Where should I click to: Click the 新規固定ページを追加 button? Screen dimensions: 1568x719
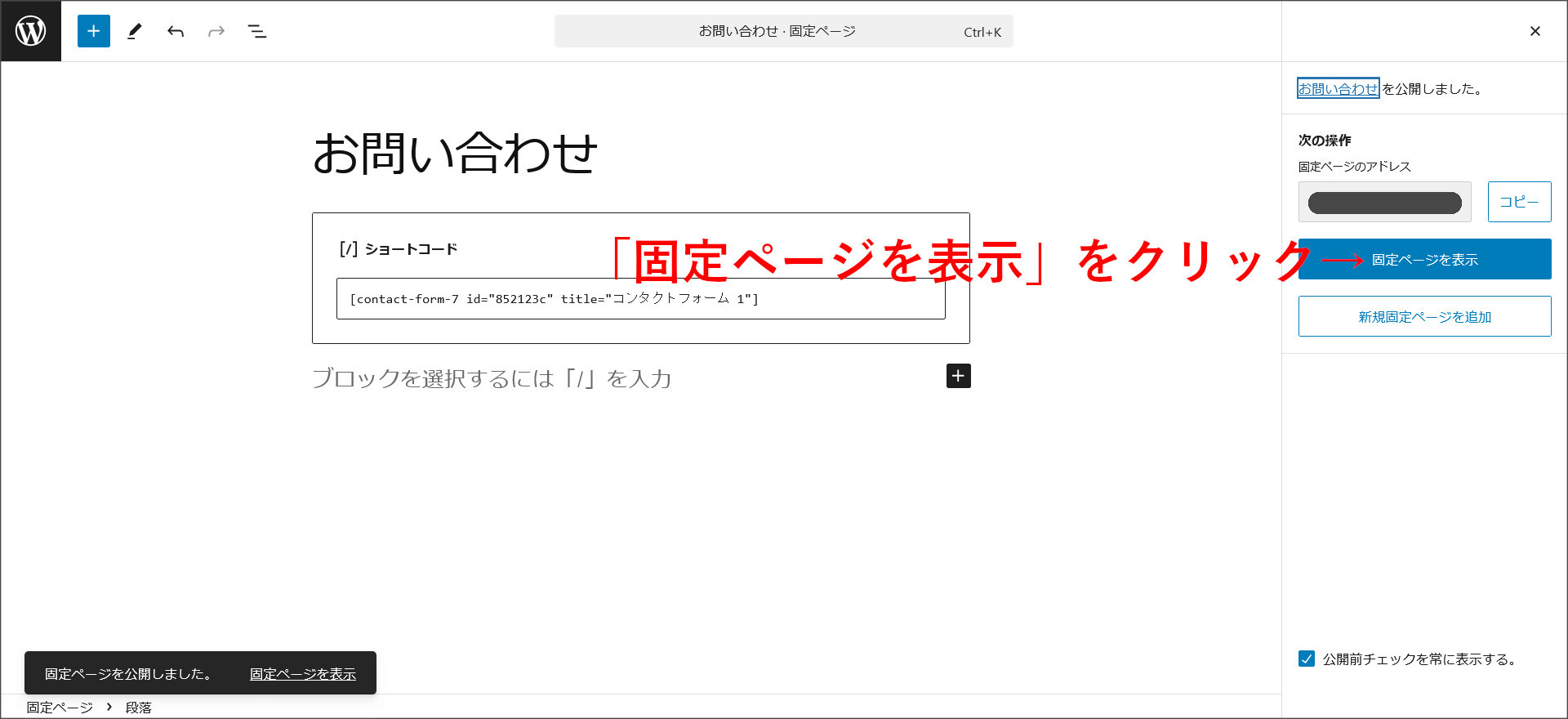coord(1425,316)
